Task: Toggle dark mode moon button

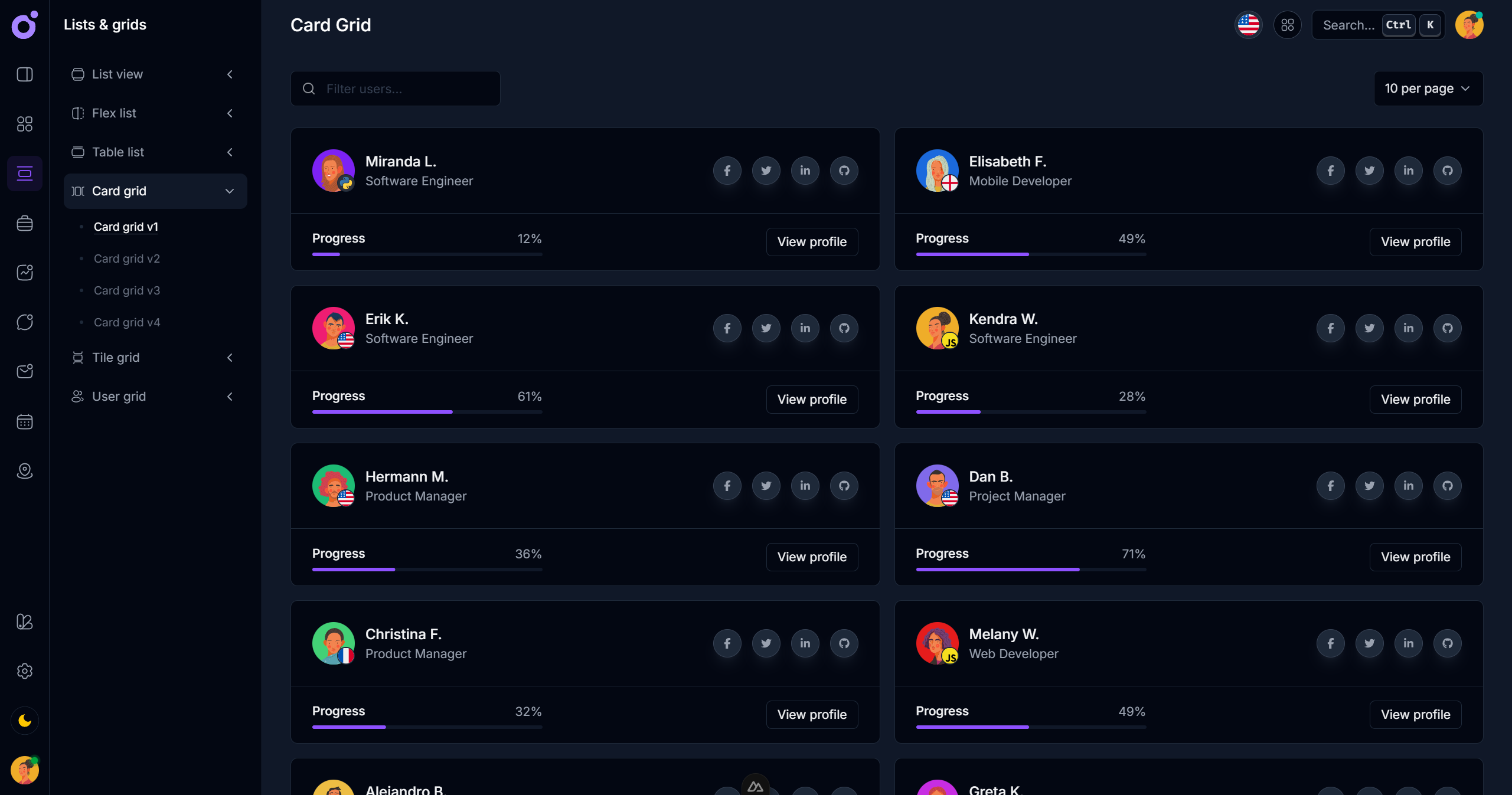Action: click(x=25, y=721)
